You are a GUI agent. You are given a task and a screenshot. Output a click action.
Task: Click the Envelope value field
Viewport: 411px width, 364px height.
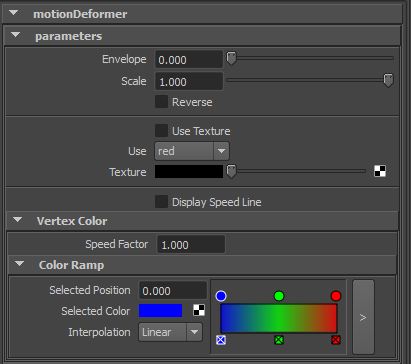(x=189, y=60)
